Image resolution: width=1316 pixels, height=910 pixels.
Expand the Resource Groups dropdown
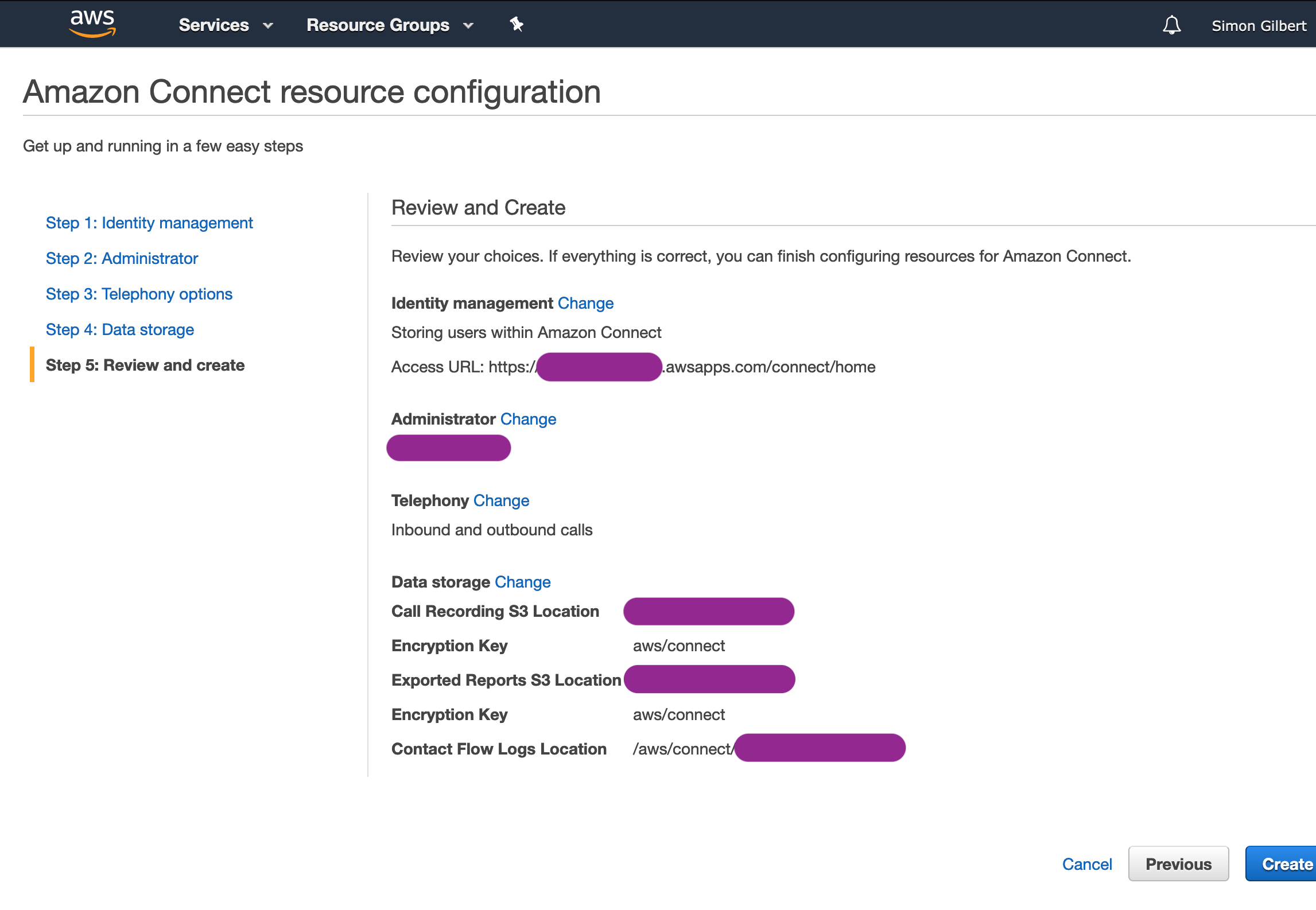click(390, 25)
